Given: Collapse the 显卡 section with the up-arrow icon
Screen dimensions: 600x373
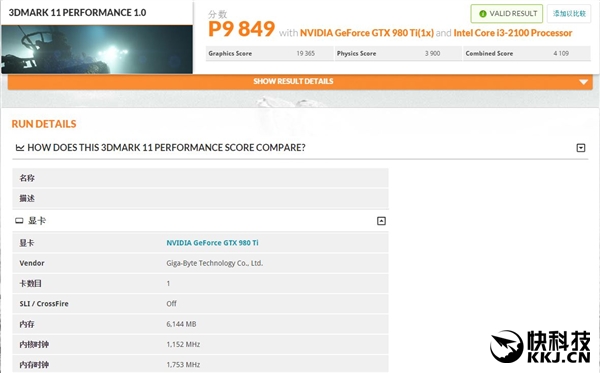Looking at the screenshot, I should pos(381,221).
